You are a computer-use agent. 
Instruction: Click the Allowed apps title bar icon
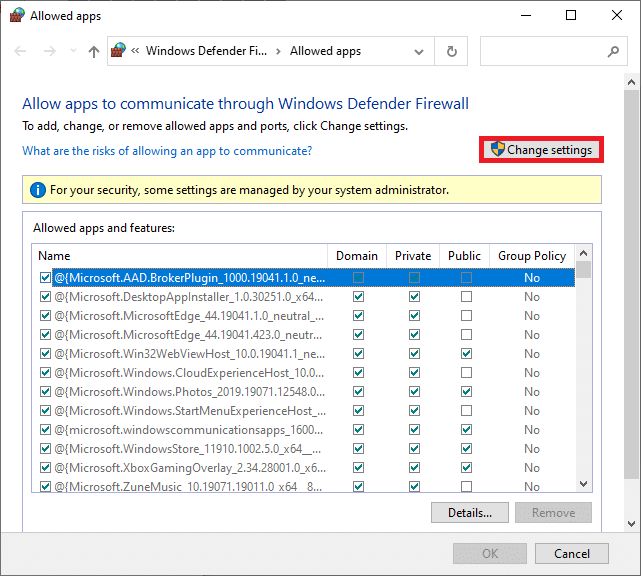[16, 16]
